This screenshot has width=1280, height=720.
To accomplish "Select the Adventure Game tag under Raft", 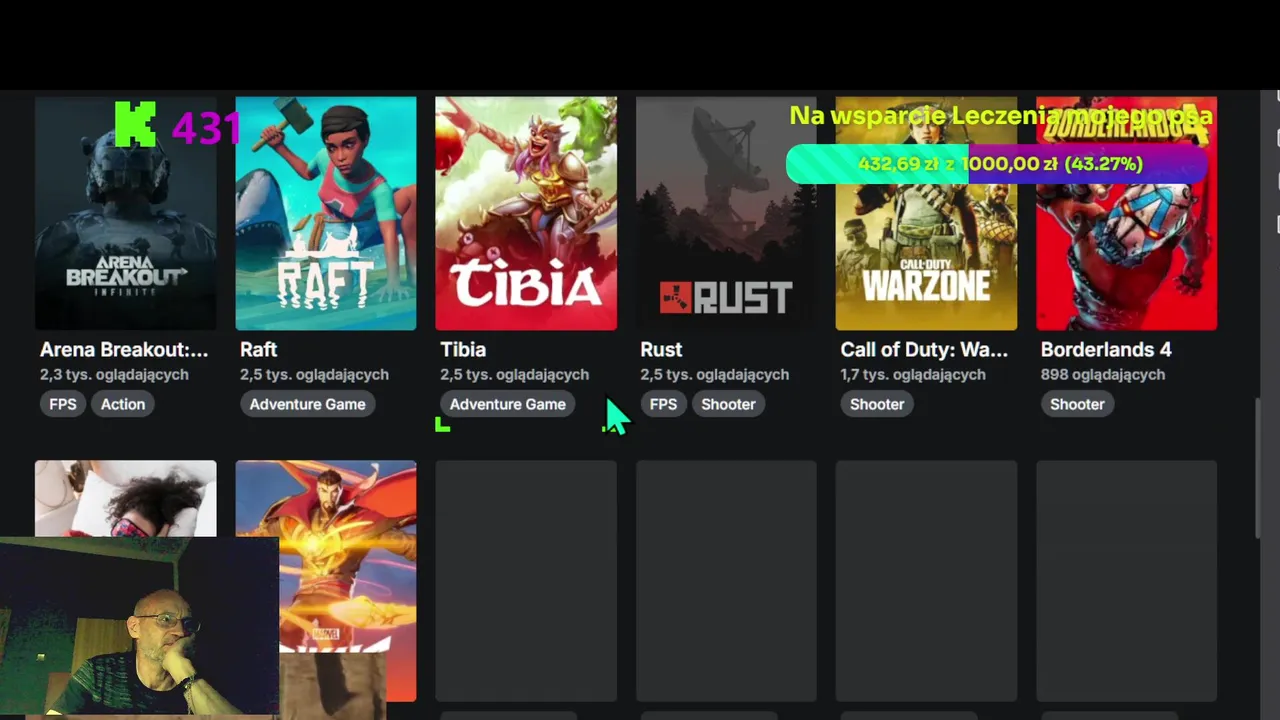I will (307, 404).
